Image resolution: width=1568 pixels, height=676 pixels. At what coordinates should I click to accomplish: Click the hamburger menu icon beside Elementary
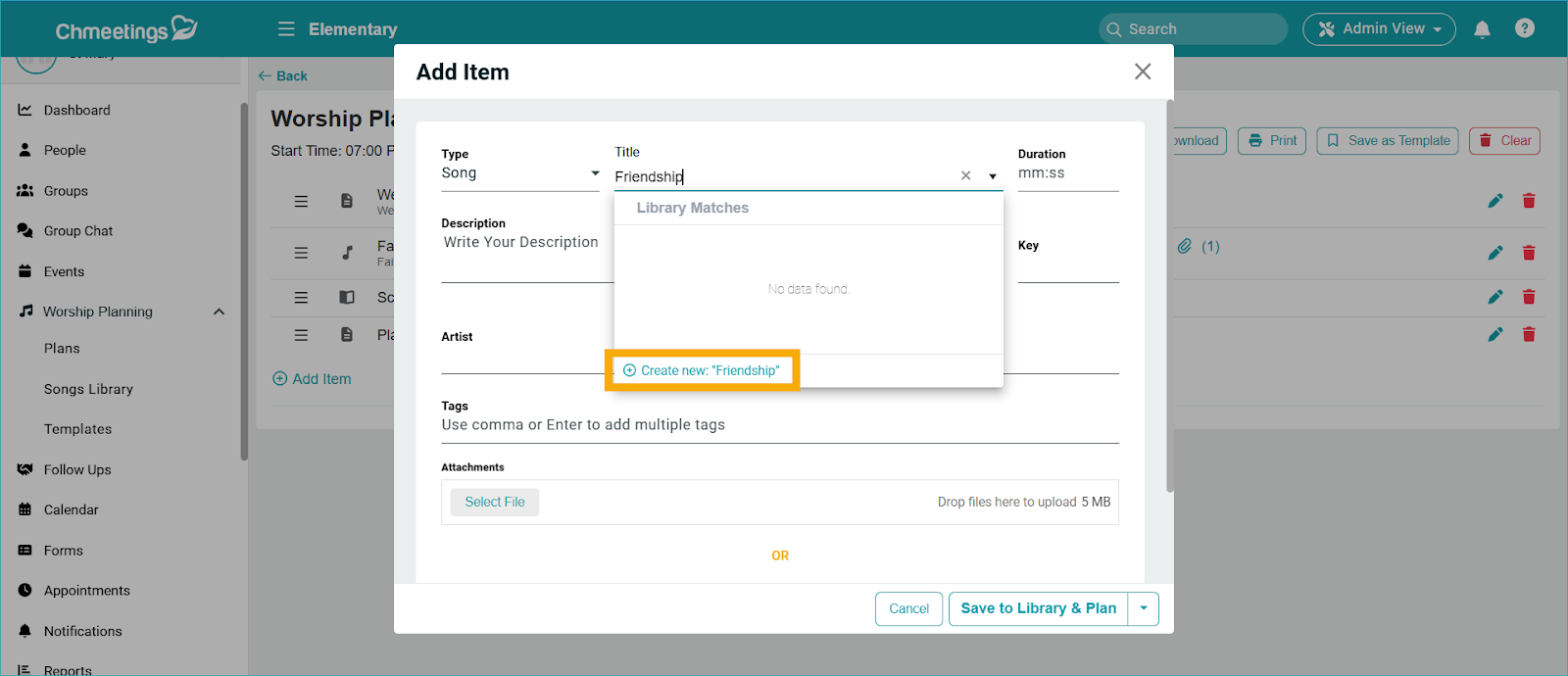coord(286,29)
